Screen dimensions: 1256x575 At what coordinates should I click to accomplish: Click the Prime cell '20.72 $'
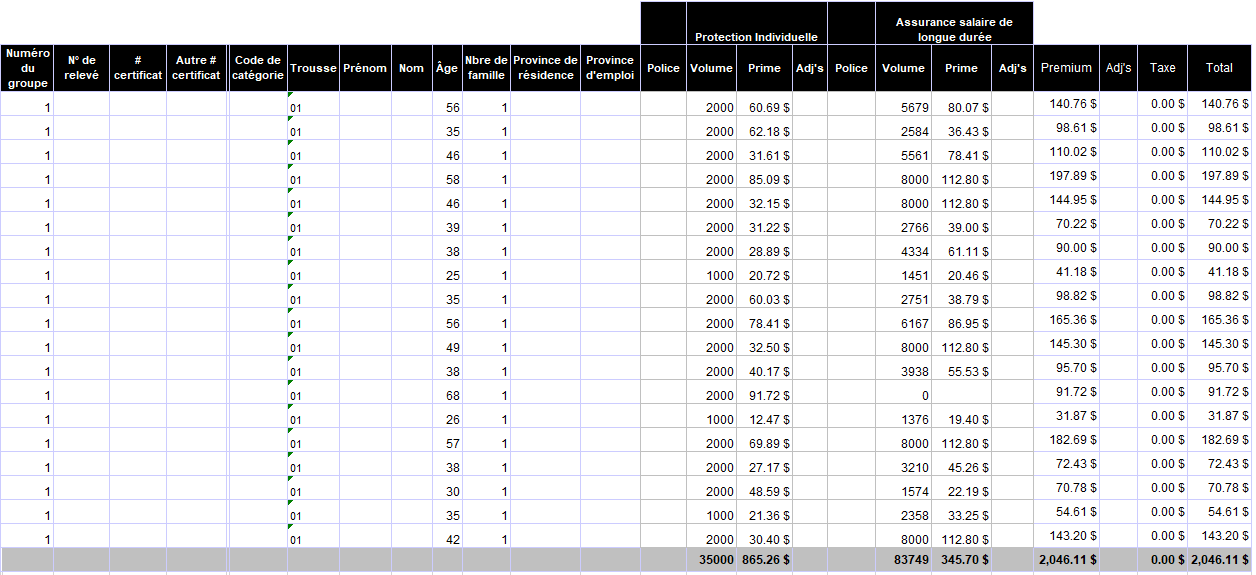pos(766,272)
